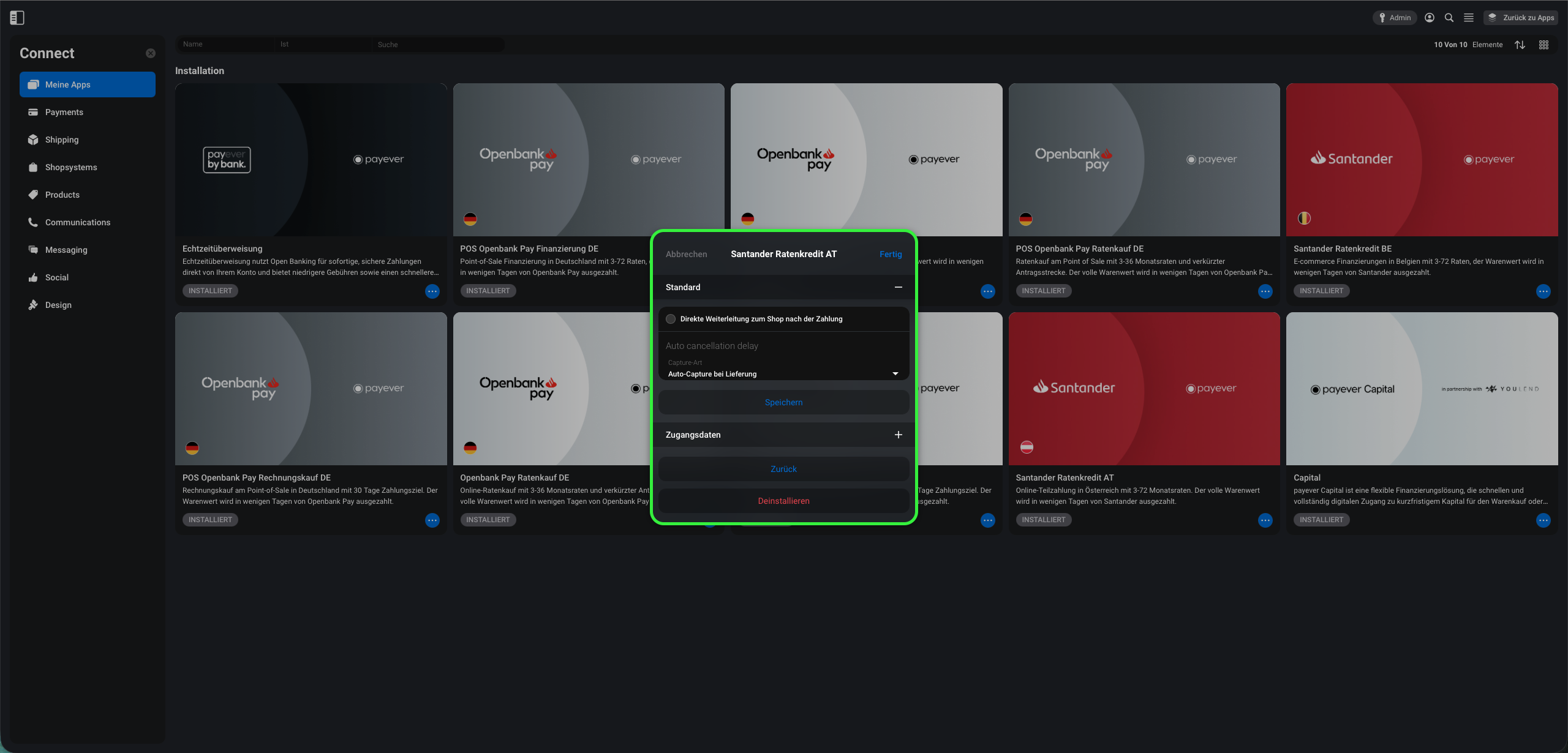Click Austrian flag on Santander Ratenkredit AT

click(1027, 448)
